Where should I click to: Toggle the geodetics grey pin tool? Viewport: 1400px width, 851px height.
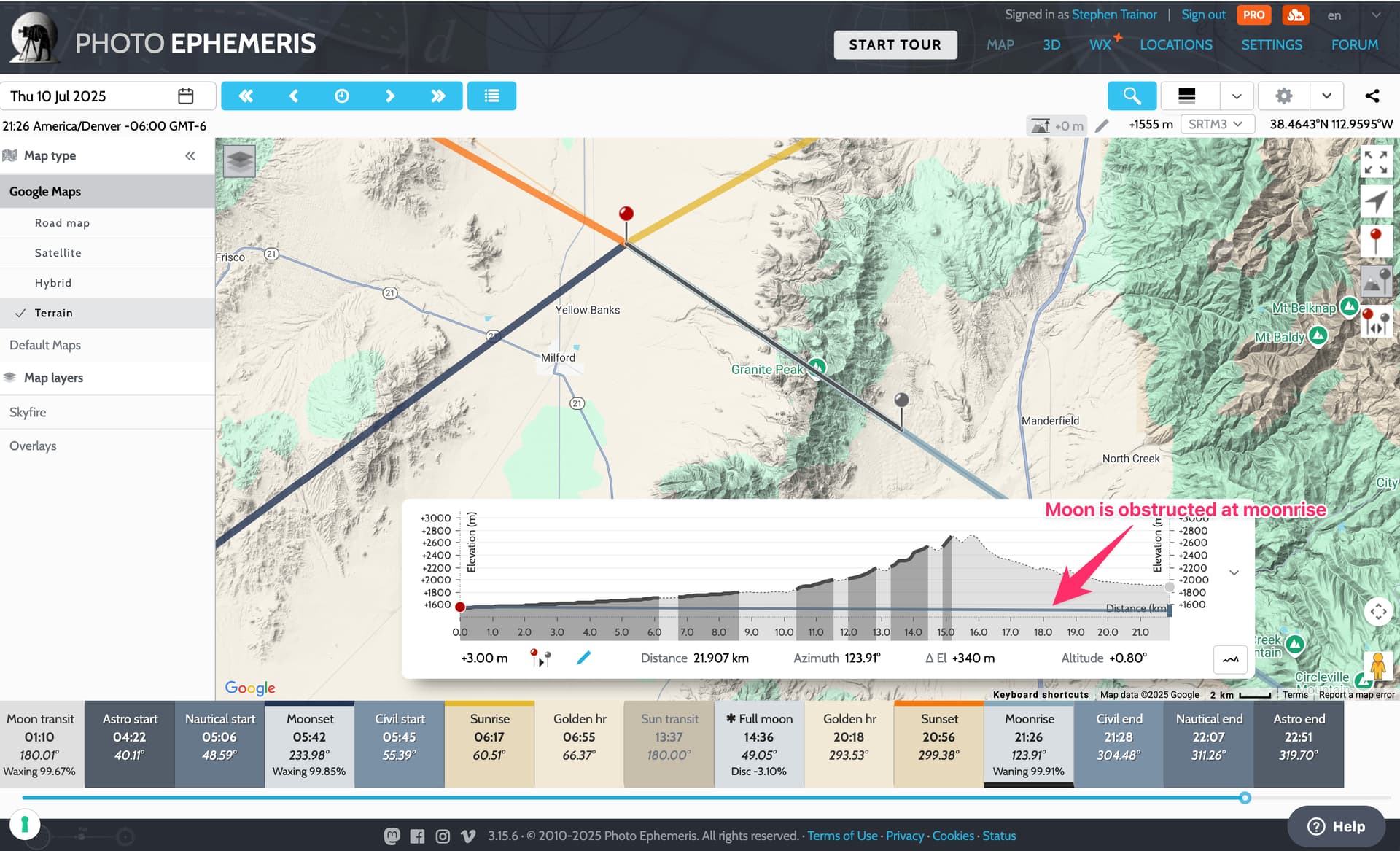[x=1376, y=281]
